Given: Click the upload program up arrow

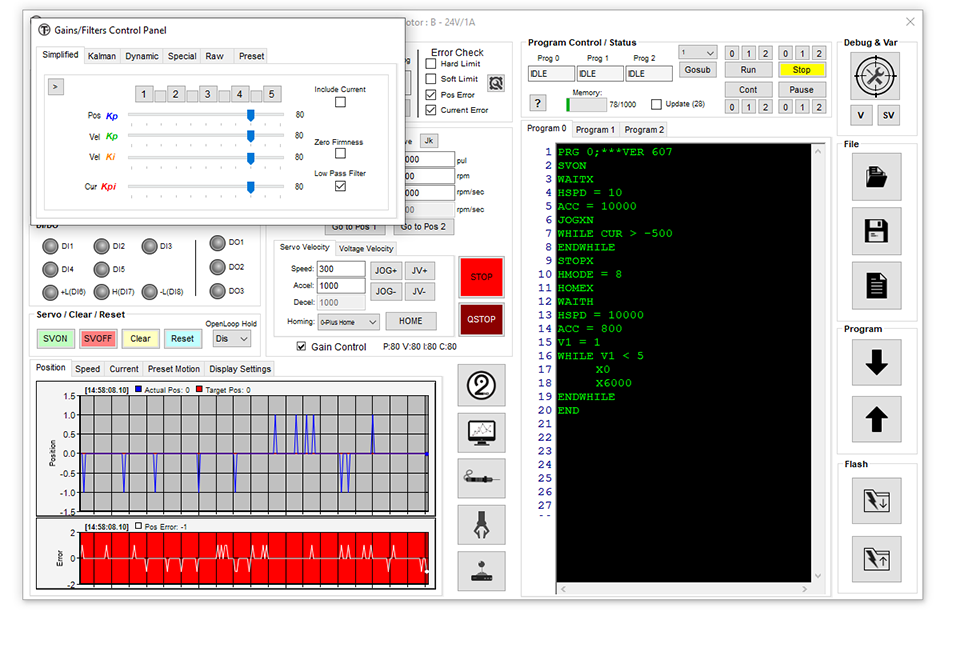Looking at the screenshot, I should click(876, 419).
